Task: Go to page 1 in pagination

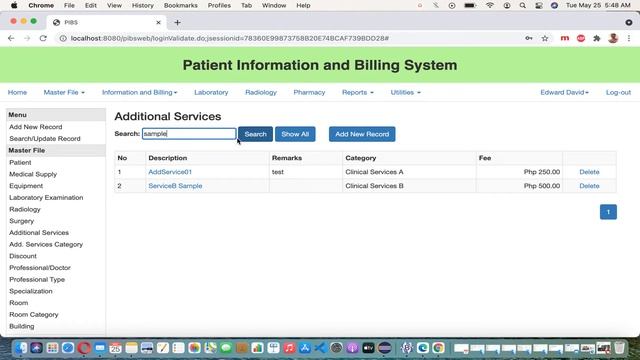Action: [x=608, y=212]
